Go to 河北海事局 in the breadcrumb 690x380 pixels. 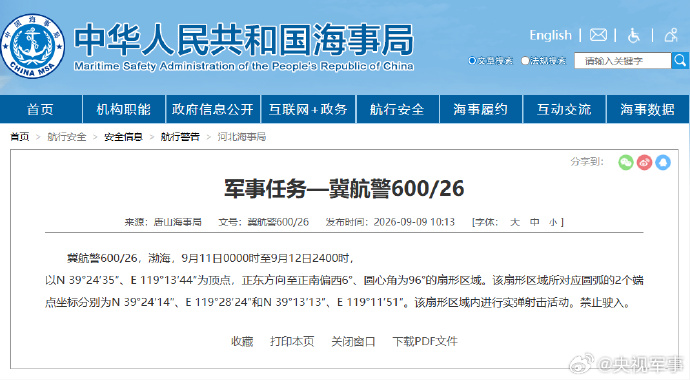point(242,137)
